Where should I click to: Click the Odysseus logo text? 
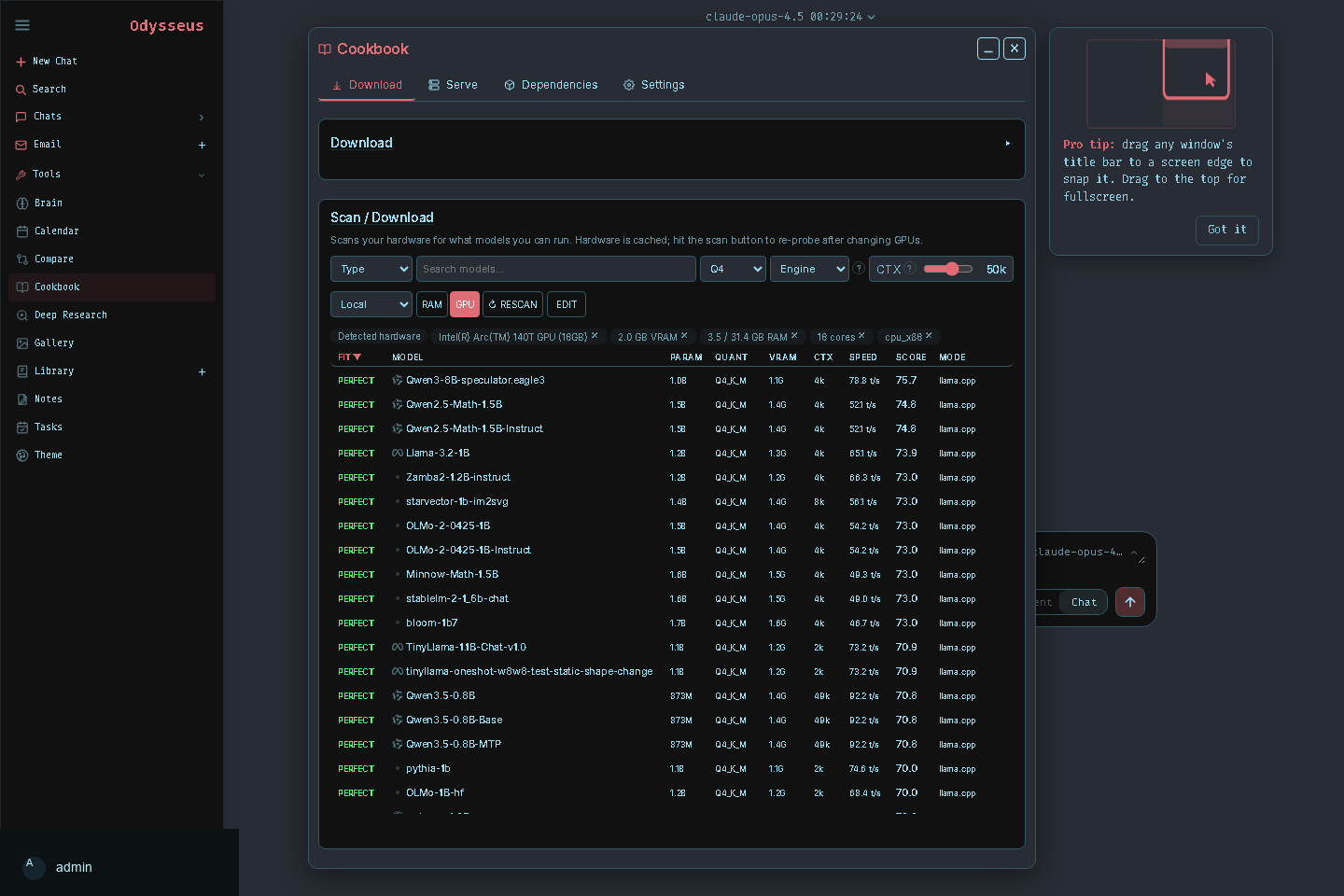tap(166, 25)
